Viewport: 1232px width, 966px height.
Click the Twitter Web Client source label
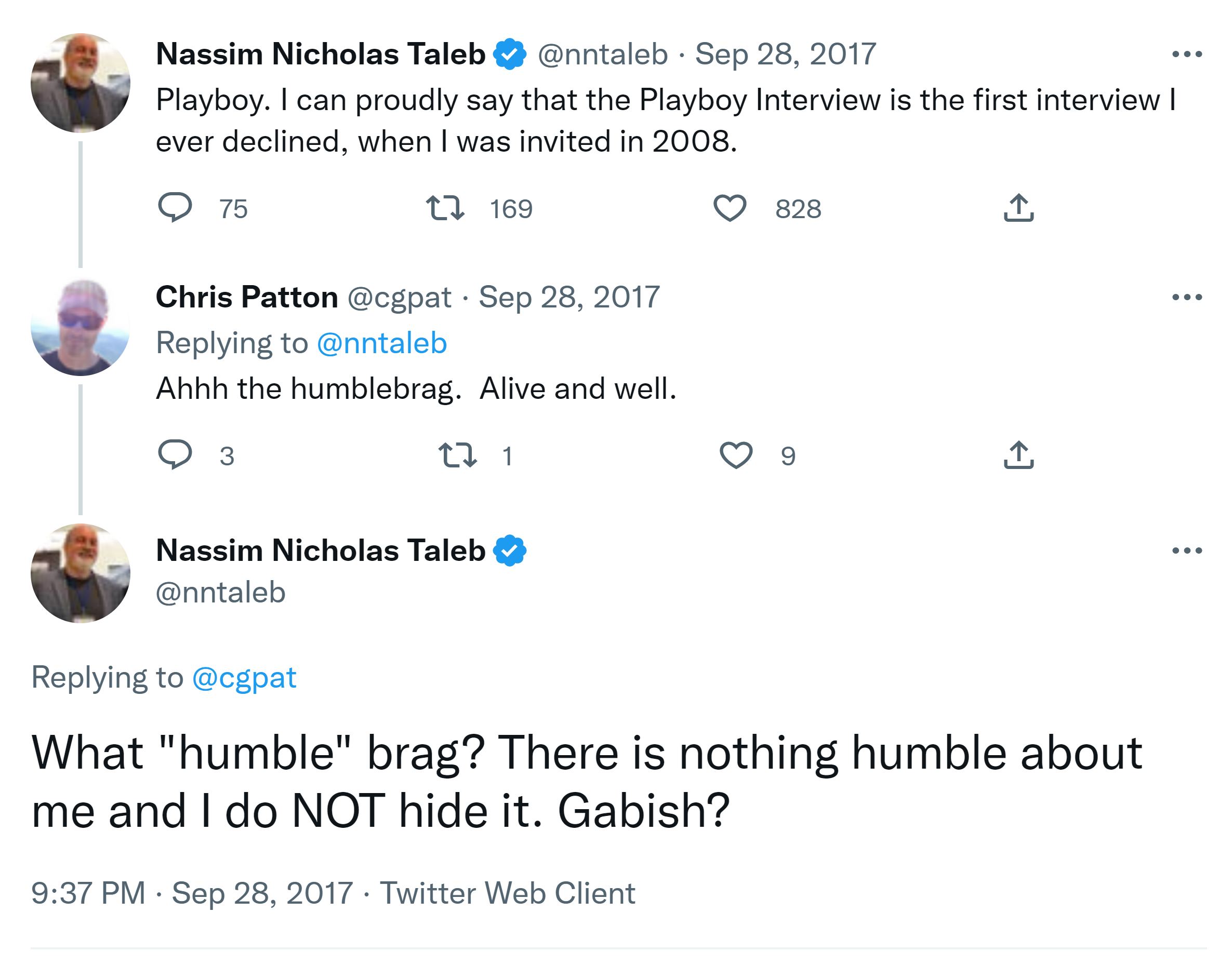507,893
